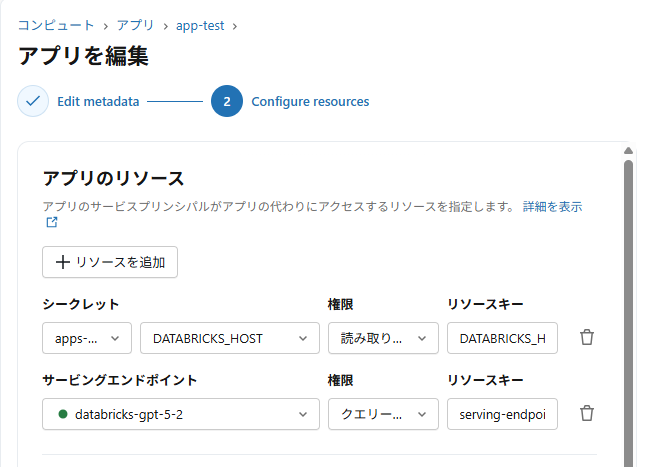Click the checkmark circle for Edit metadata
Image resolution: width=652 pixels, height=467 pixels.
(33, 101)
